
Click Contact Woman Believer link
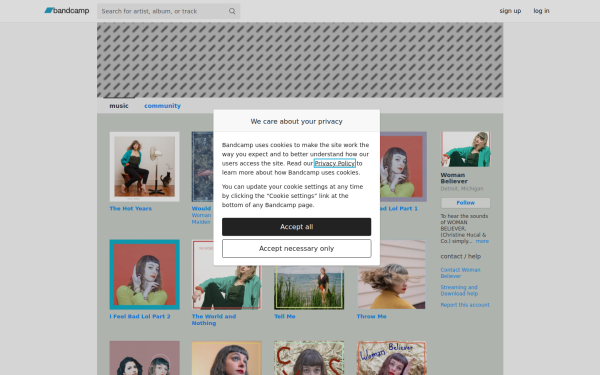coord(460,273)
